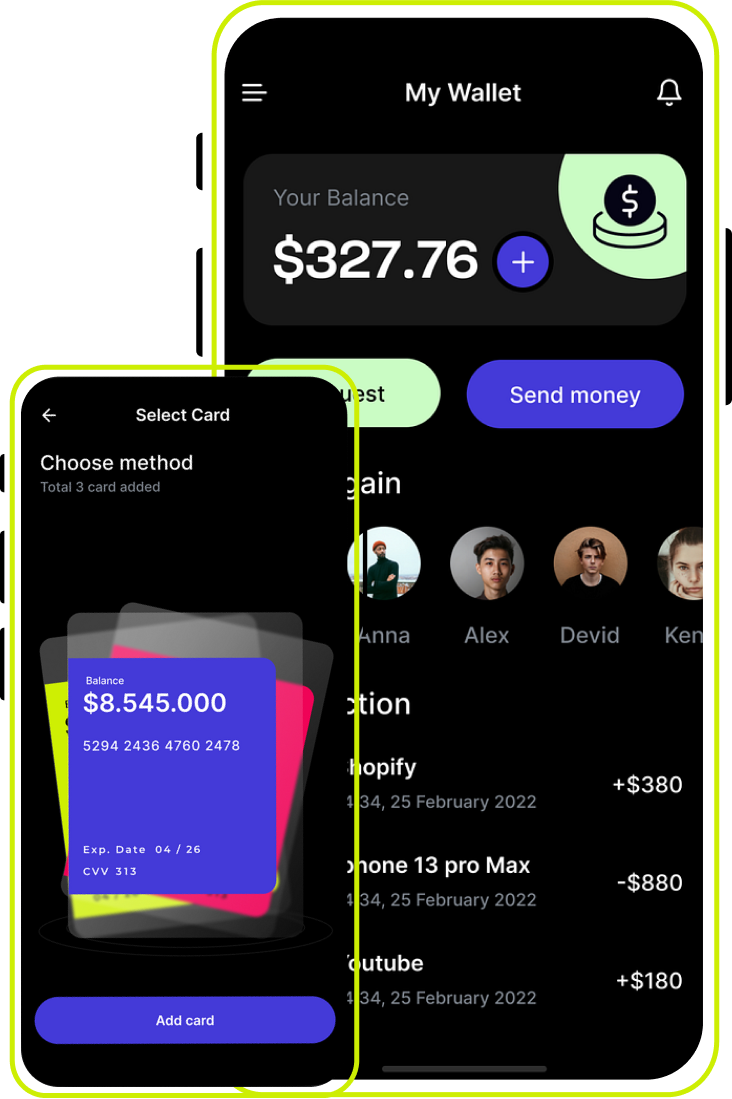Select Alex's avatar to send again
The height and width of the screenshot is (1099, 732).
tap(487, 564)
